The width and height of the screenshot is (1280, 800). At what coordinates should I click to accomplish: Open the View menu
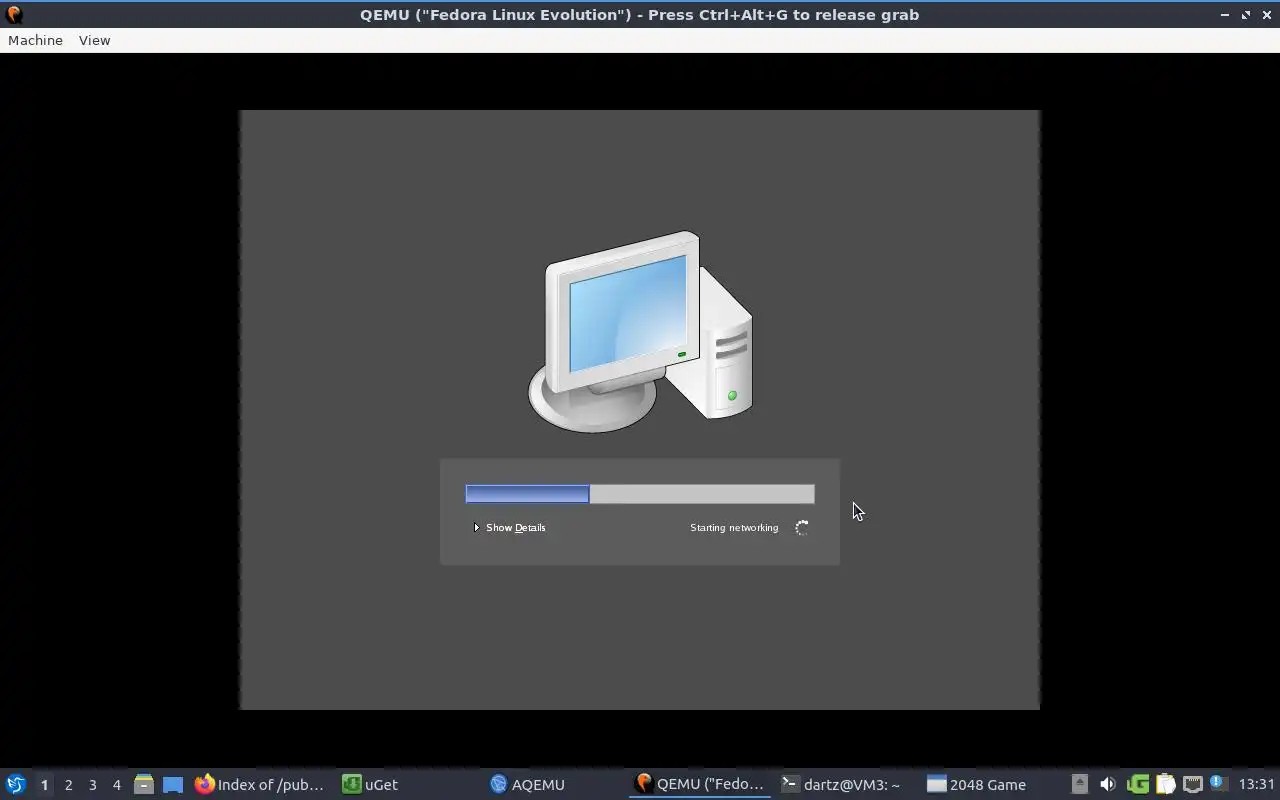[94, 40]
